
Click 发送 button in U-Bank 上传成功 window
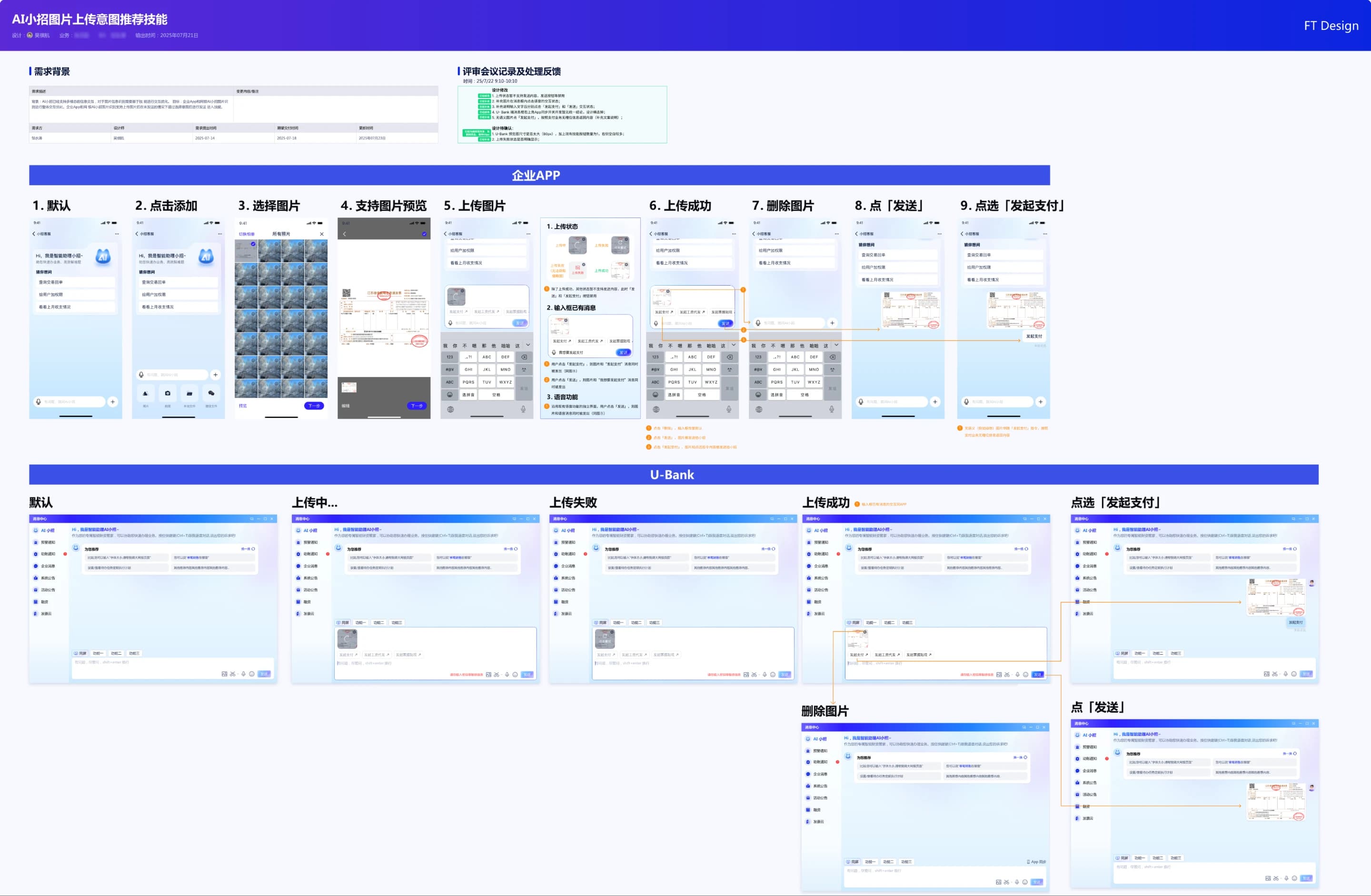click(x=1037, y=675)
